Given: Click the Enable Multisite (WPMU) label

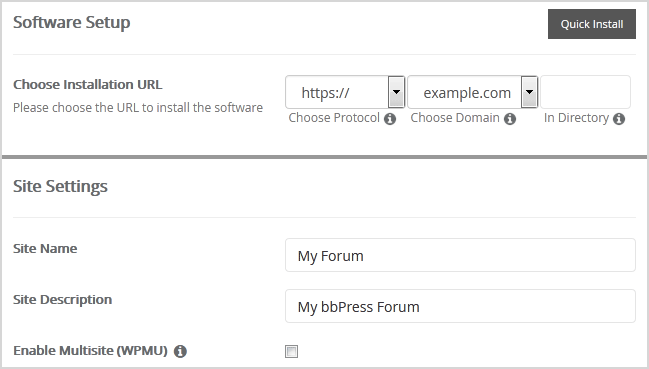Looking at the screenshot, I should pos(90,350).
